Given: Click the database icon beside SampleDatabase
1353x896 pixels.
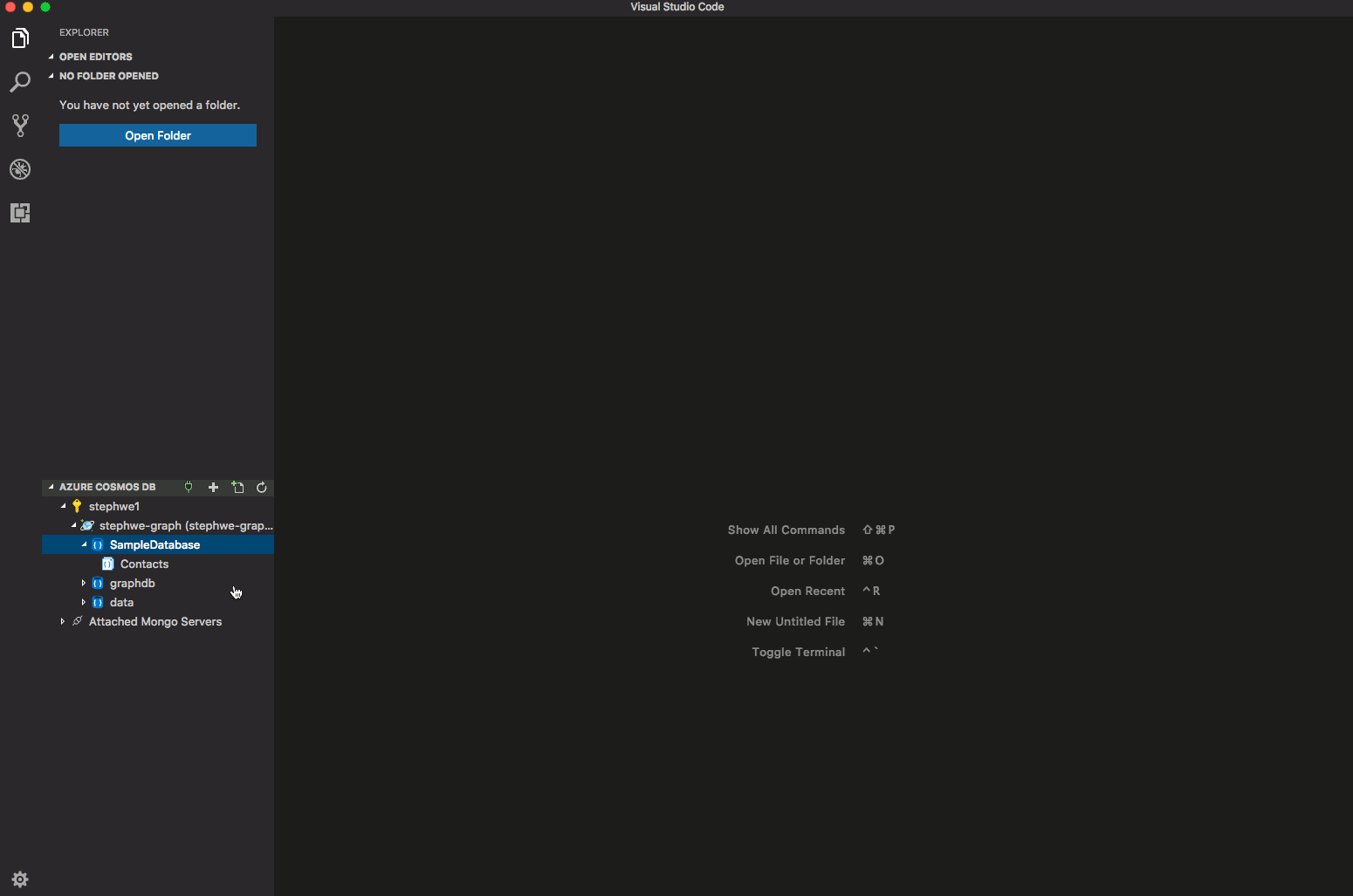Looking at the screenshot, I should 98,544.
